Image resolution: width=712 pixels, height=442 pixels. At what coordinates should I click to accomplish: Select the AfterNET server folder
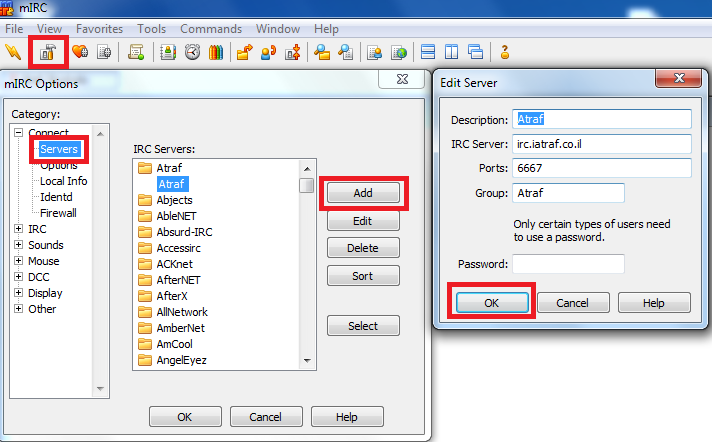pos(177,280)
